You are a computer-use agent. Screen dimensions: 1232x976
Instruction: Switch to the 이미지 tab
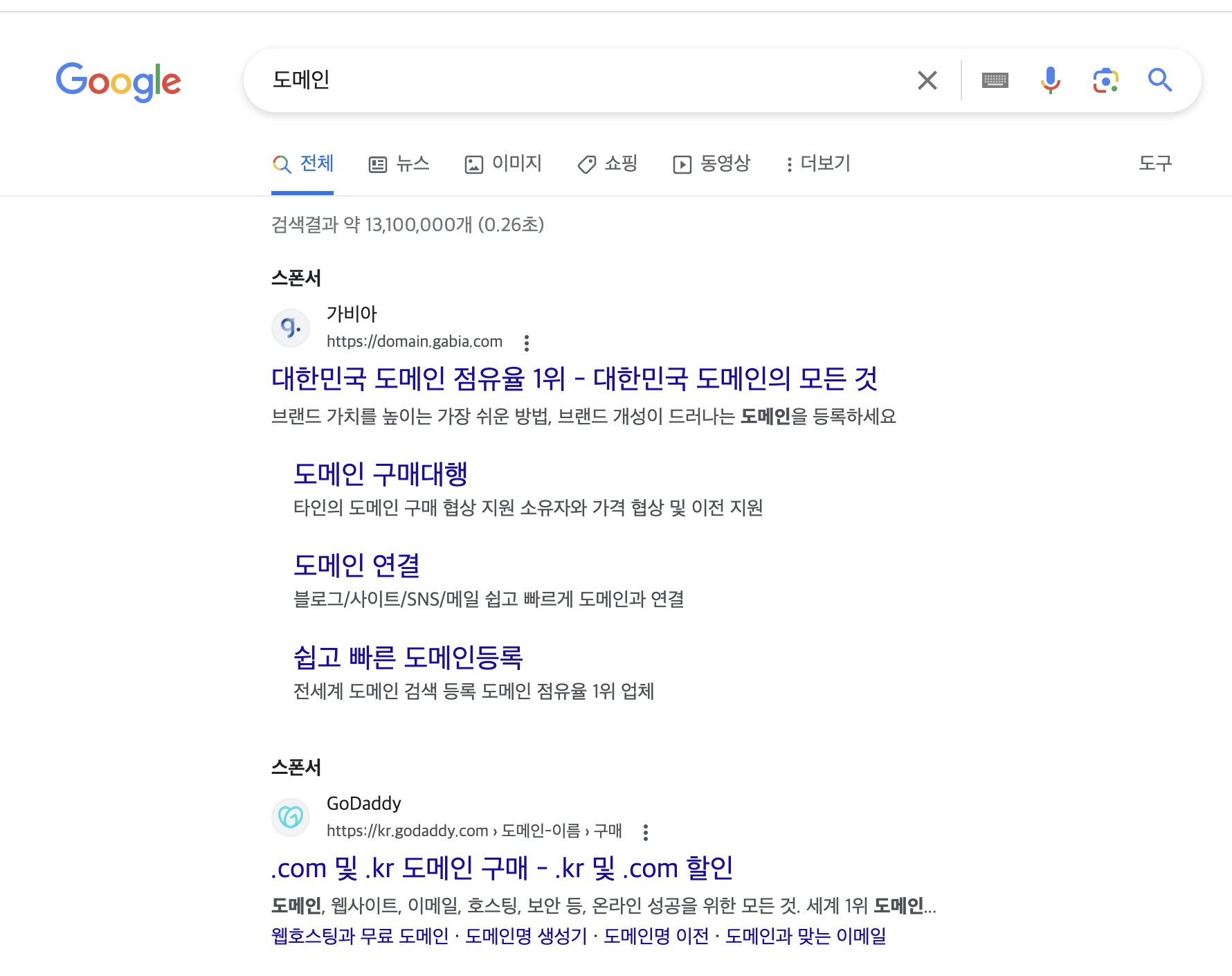tap(503, 163)
